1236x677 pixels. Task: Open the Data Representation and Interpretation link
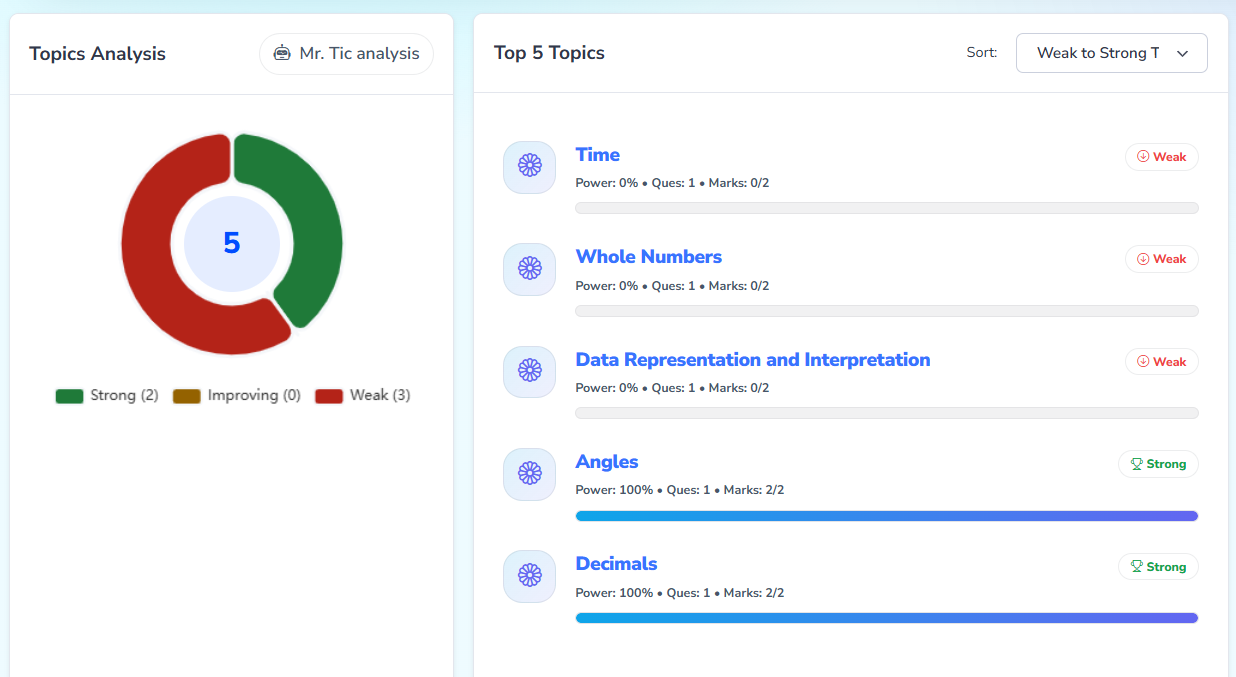pos(752,360)
